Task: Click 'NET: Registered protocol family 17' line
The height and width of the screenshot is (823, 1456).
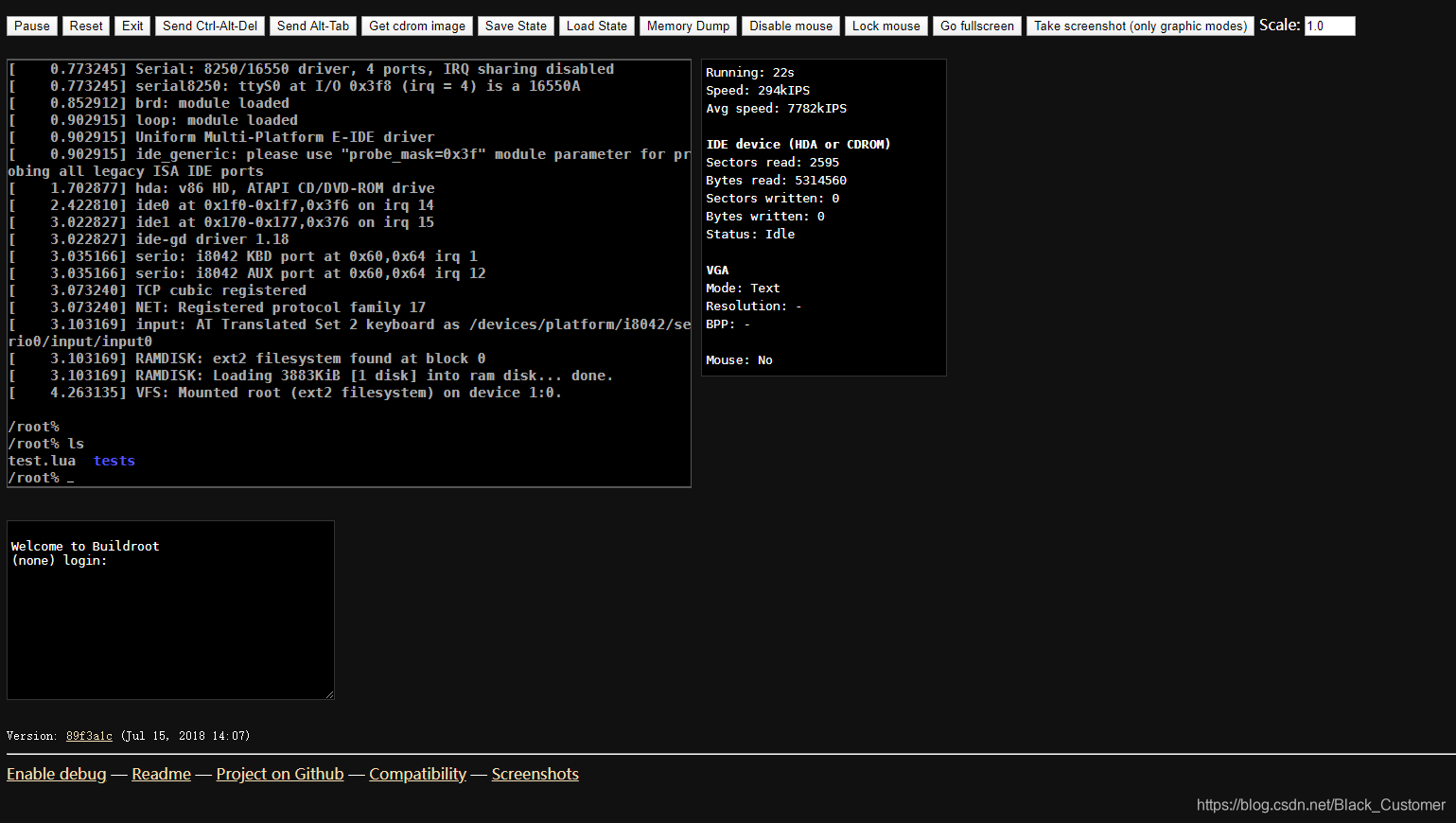Action: coord(217,307)
